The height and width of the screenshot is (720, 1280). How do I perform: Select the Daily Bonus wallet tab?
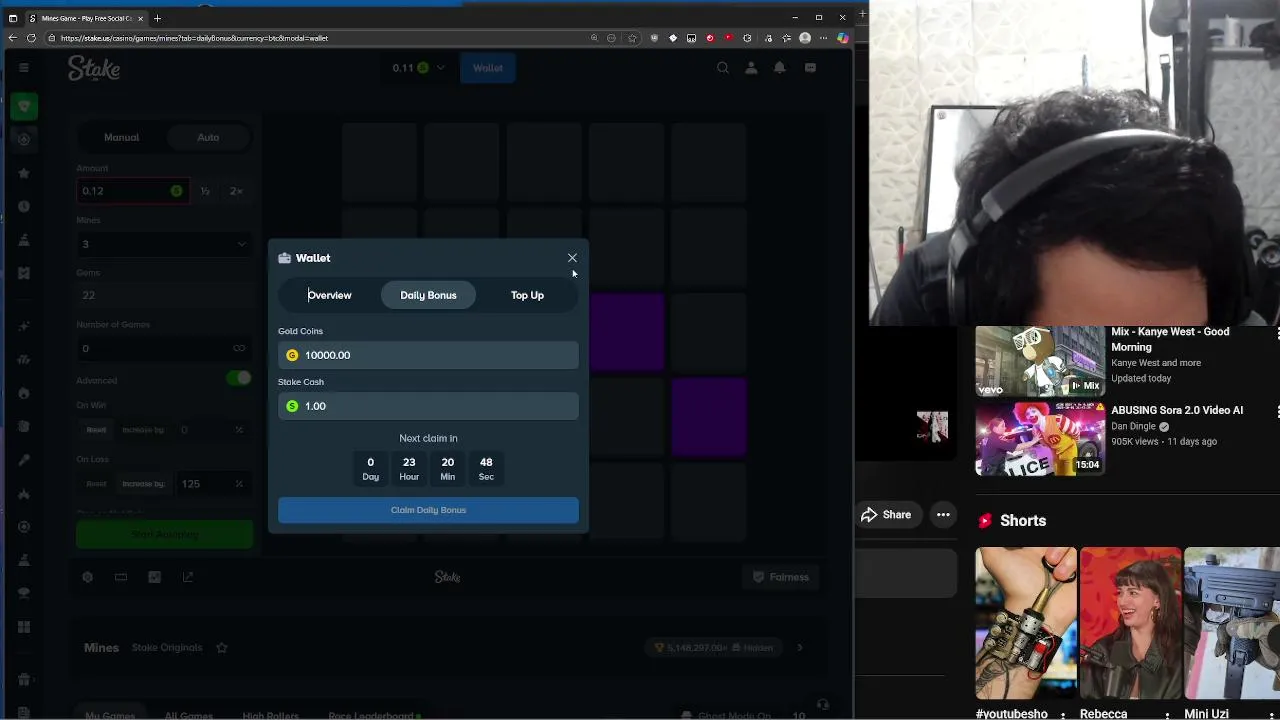point(428,295)
